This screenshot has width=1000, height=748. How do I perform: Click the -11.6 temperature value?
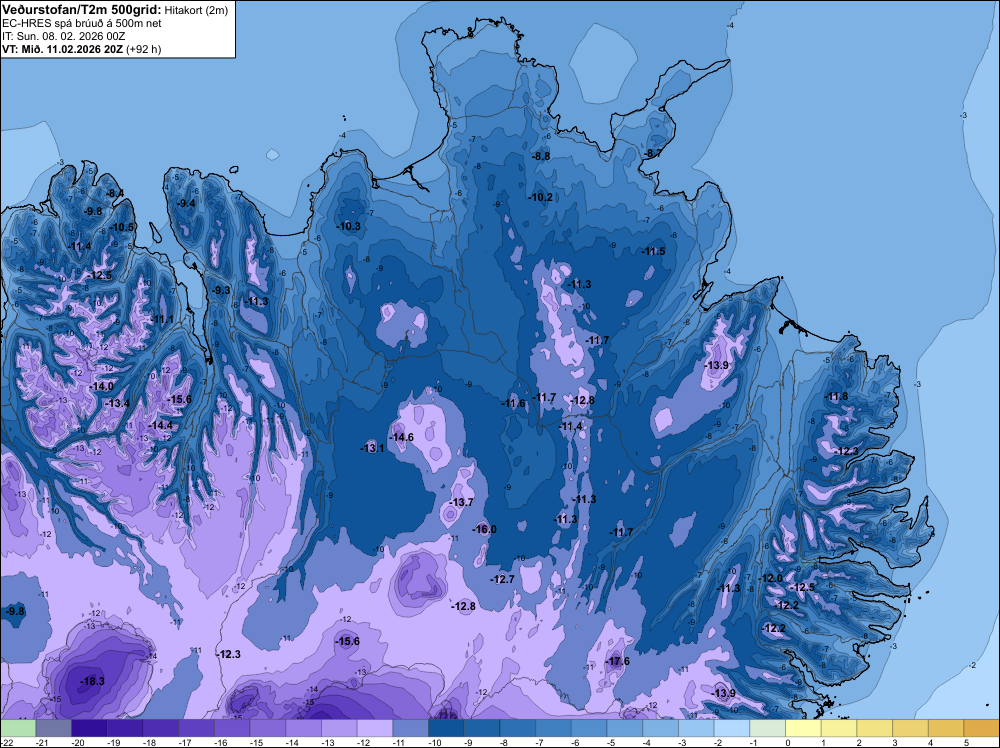point(513,403)
